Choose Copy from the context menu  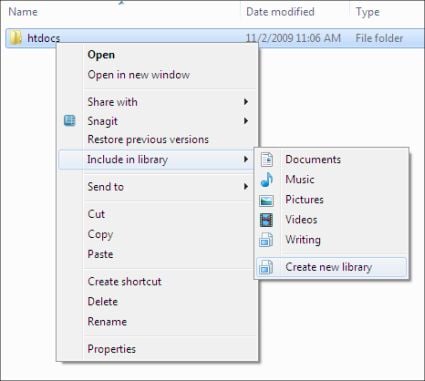pyautogui.click(x=100, y=234)
